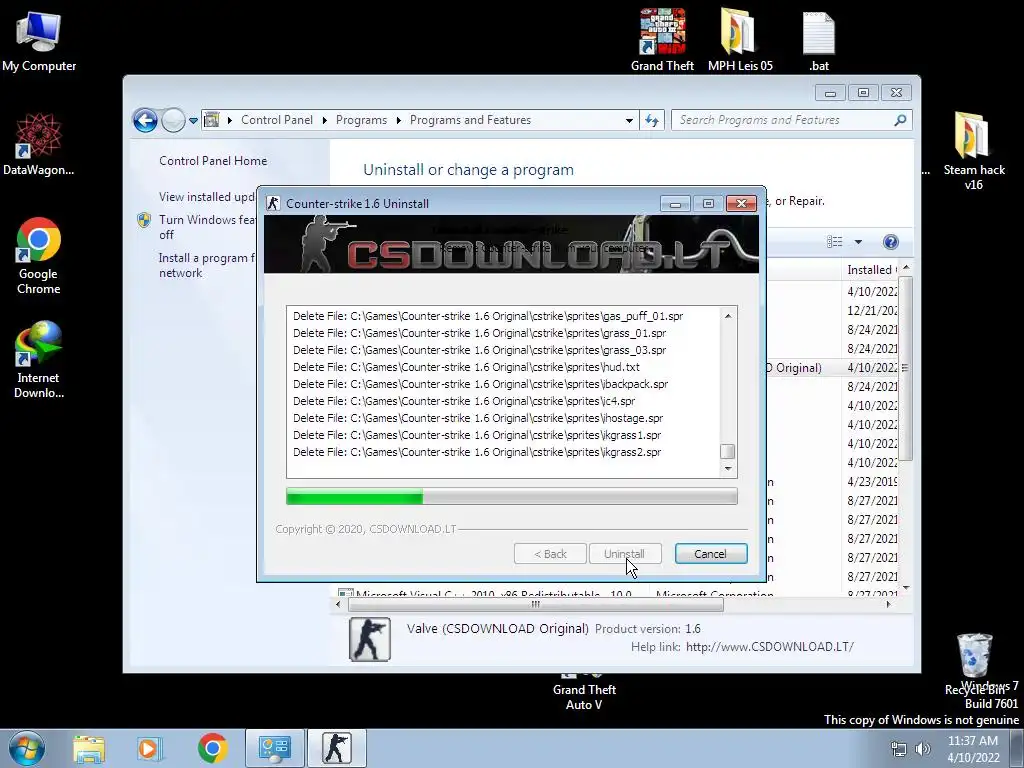This screenshot has width=1024, height=768.
Task: Click search magnifier icon in Programs and Features
Action: point(900,120)
